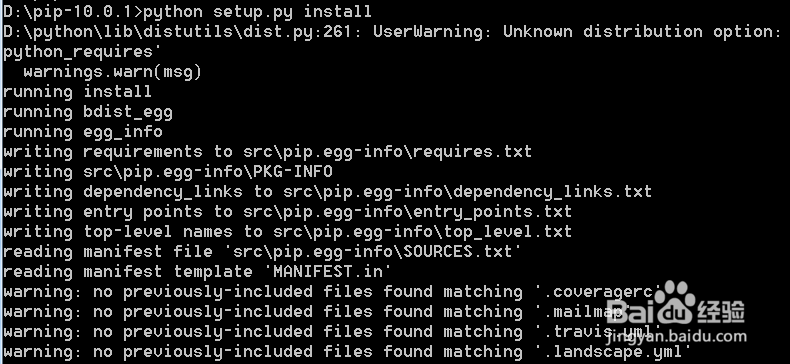Click the top_level.txt path text
This screenshot has height=364, width=790.
pos(422,232)
